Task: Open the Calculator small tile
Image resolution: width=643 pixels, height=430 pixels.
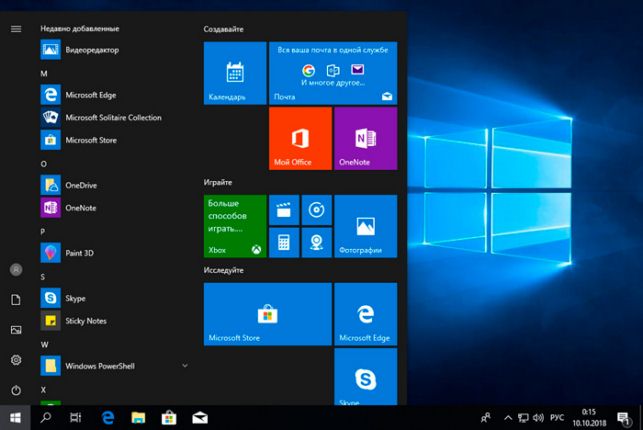Action: [x=284, y=243]
